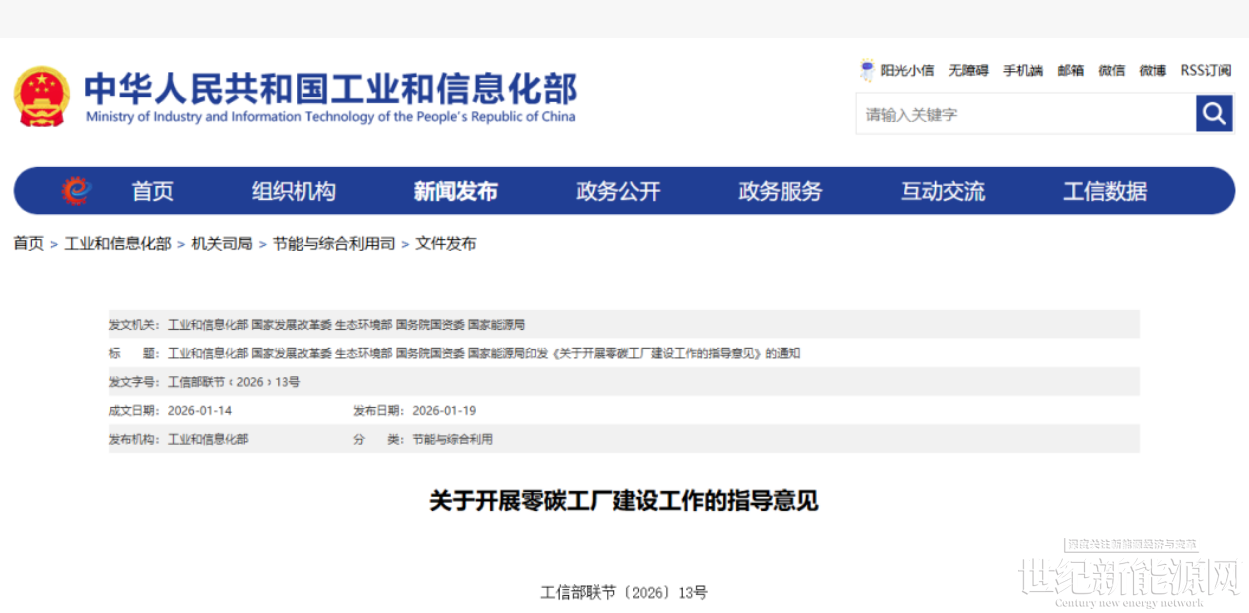Click 文件发布 breadcrumb link

pyautogui.click(x=446, y=243)
